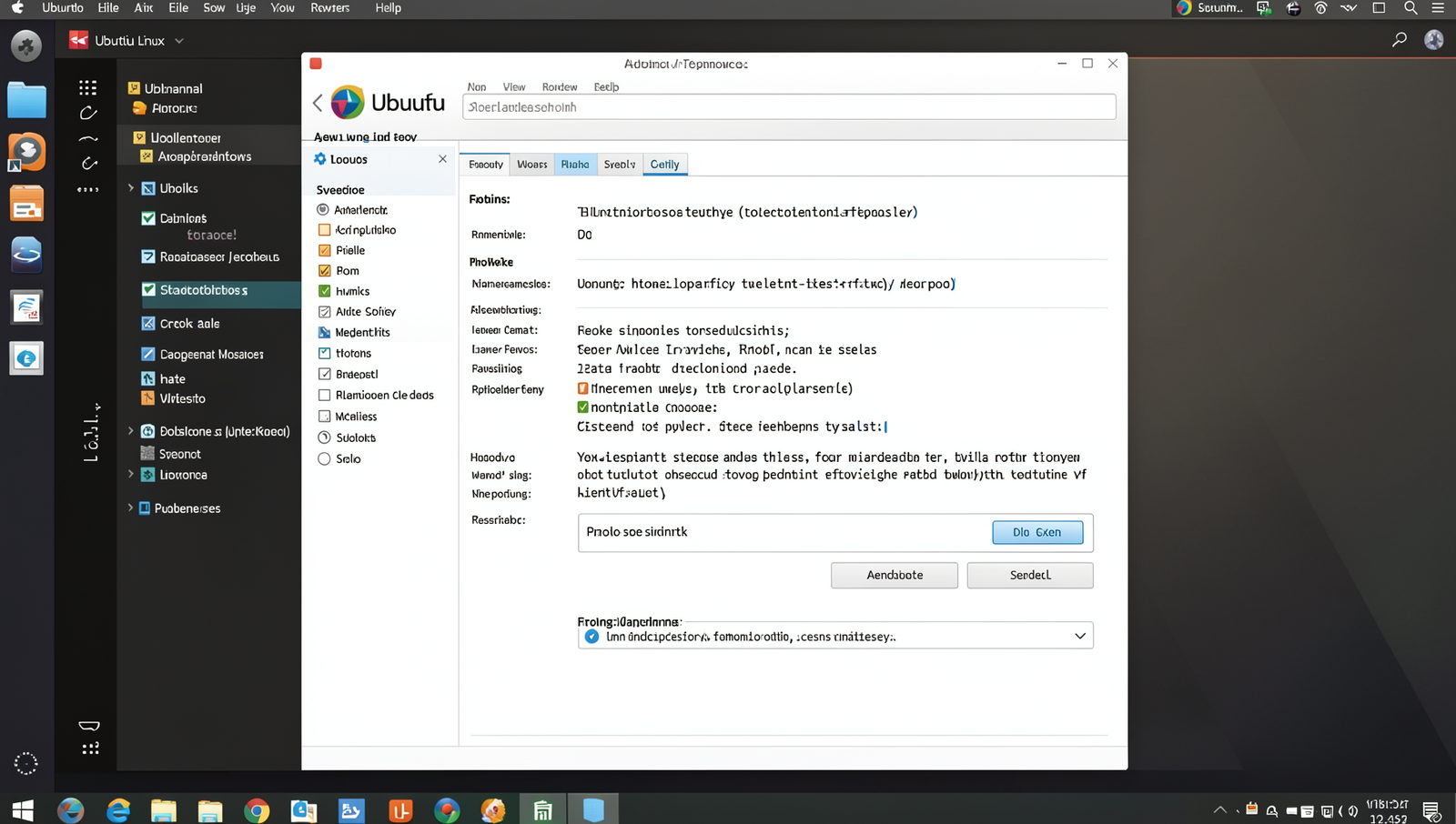Click the Ubuufu logo icon in the dialog

347,102
